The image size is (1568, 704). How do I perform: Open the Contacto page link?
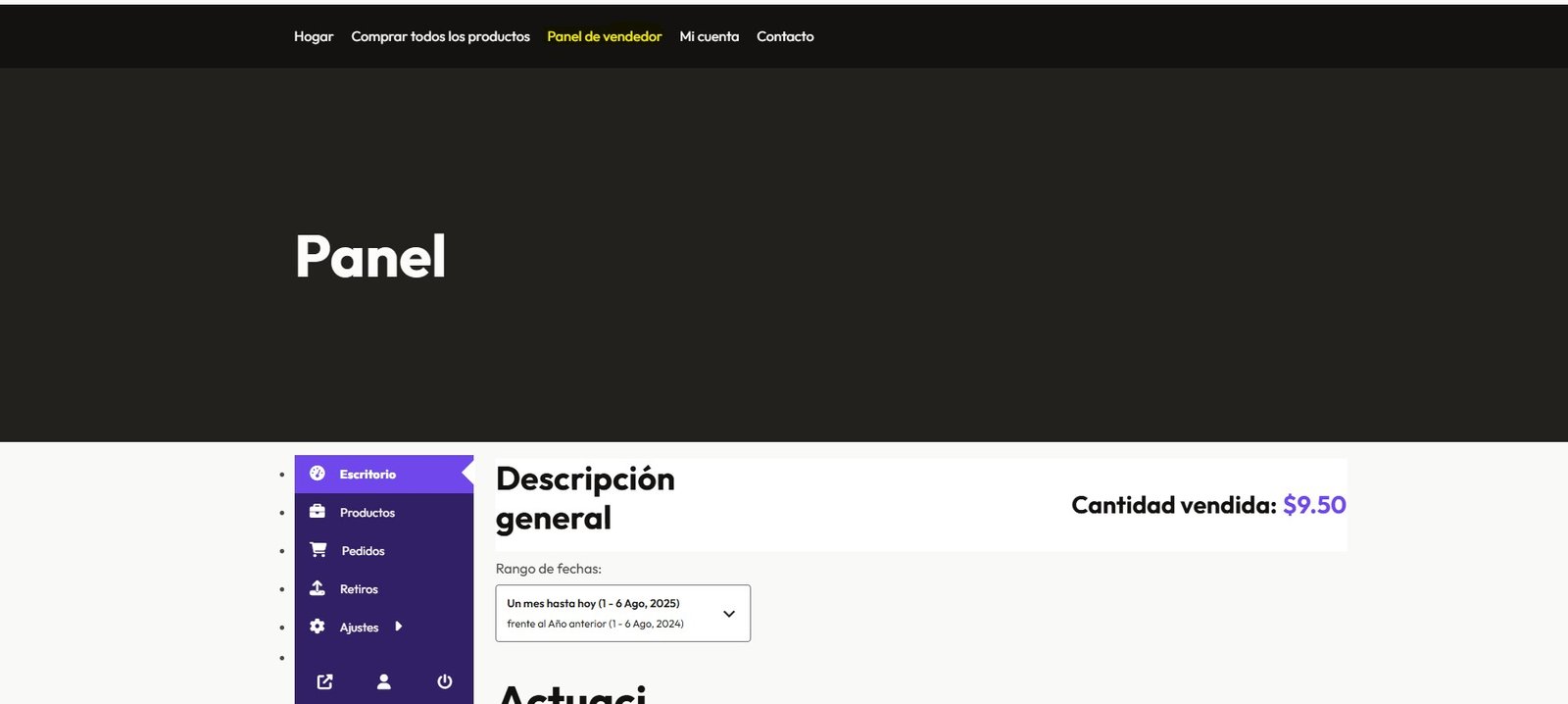click(x=785, y=36)
